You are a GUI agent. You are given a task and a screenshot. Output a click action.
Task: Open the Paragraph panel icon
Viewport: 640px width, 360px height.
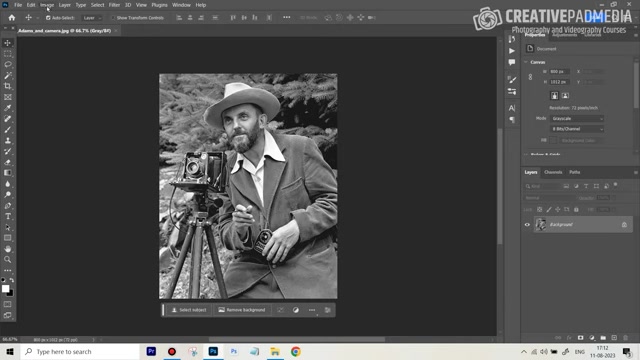click(x=512, y=120)
